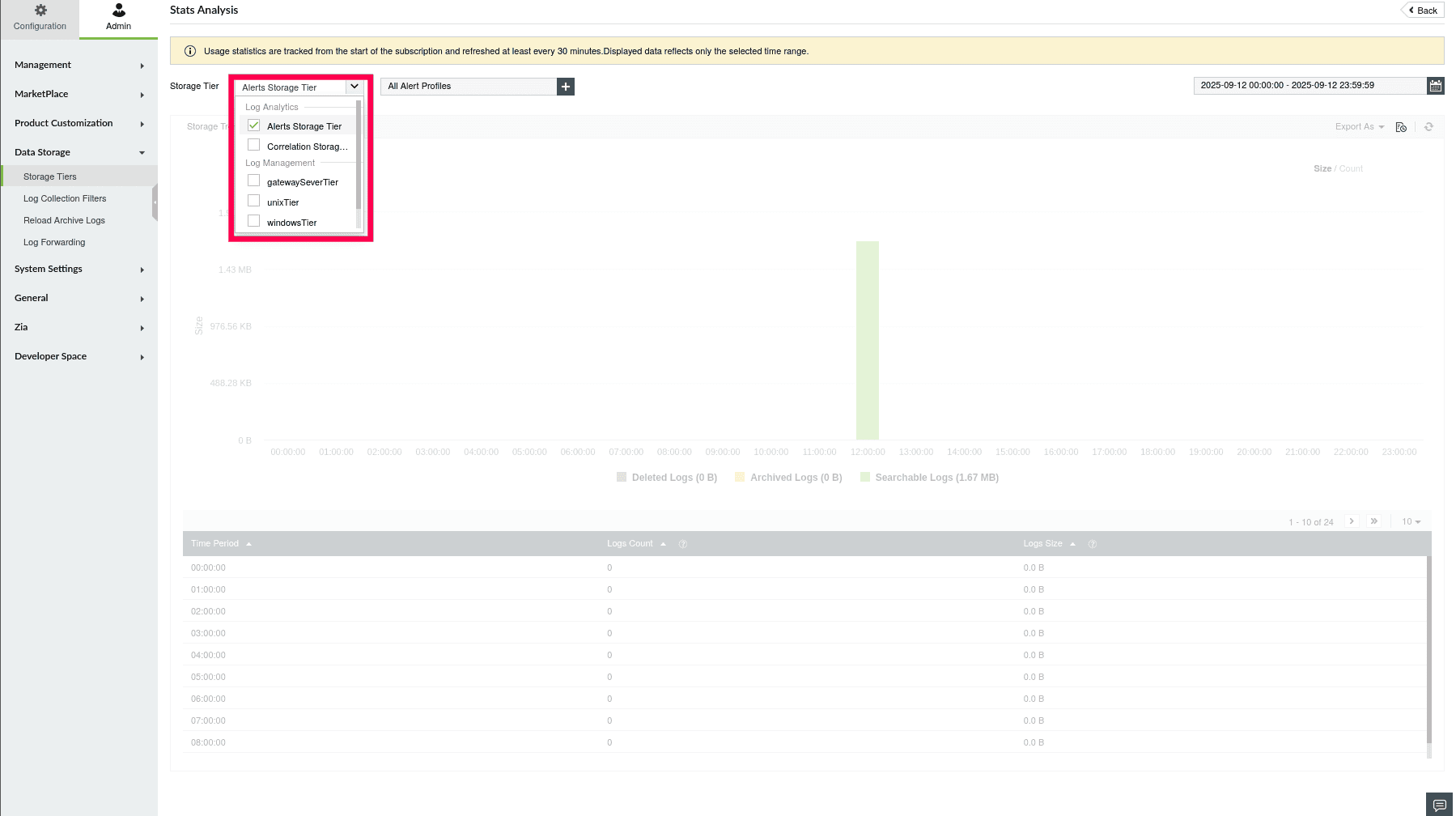This screenshot has width=1456, height=816.
Task: Uncheck Alerts Storage Tier option
Action: [x=254, y=125]
